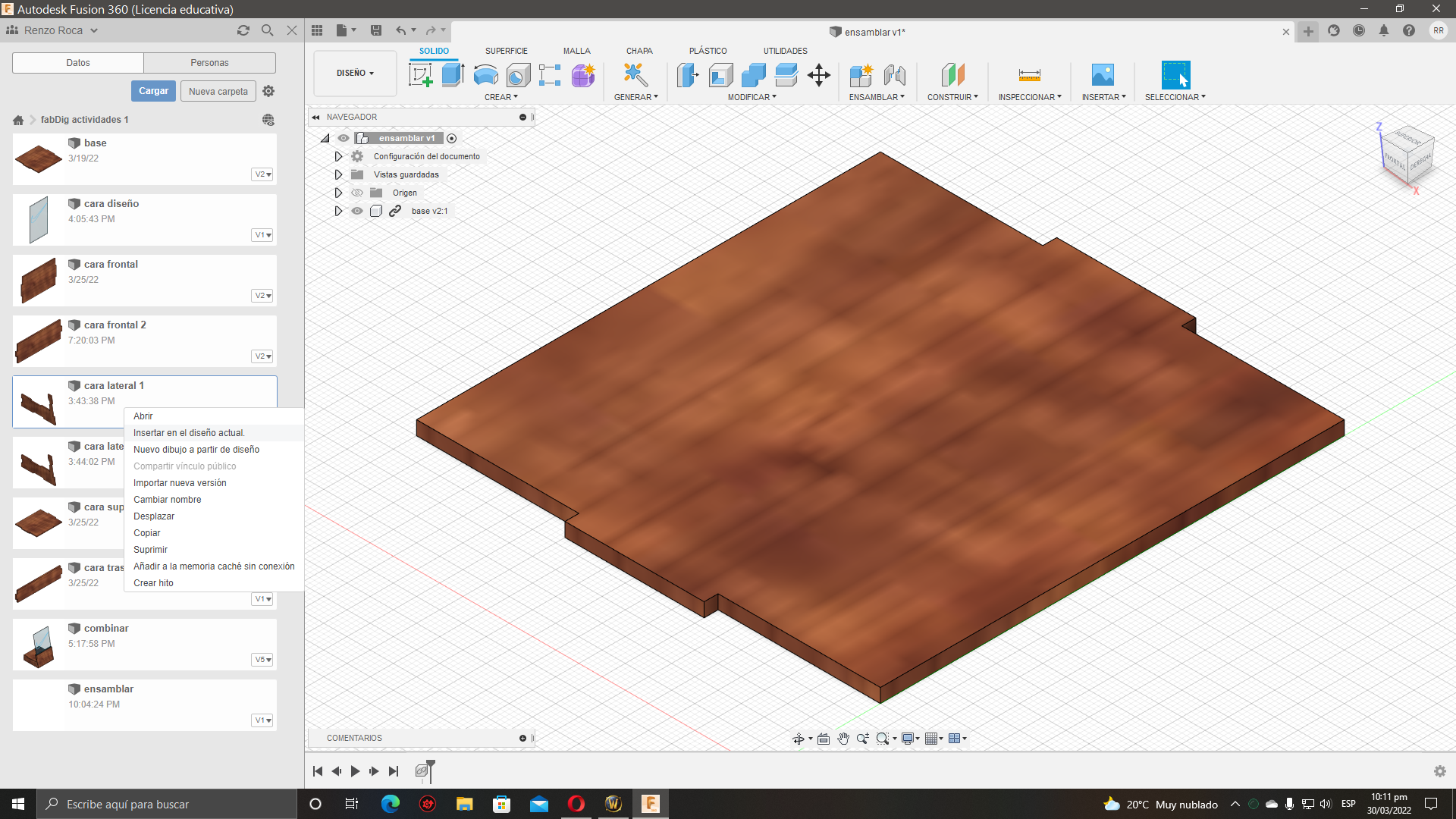This screenshot has height=819, width=1456.
Task: Expand the base v2:1 node
Action: [x=338, y=211]
